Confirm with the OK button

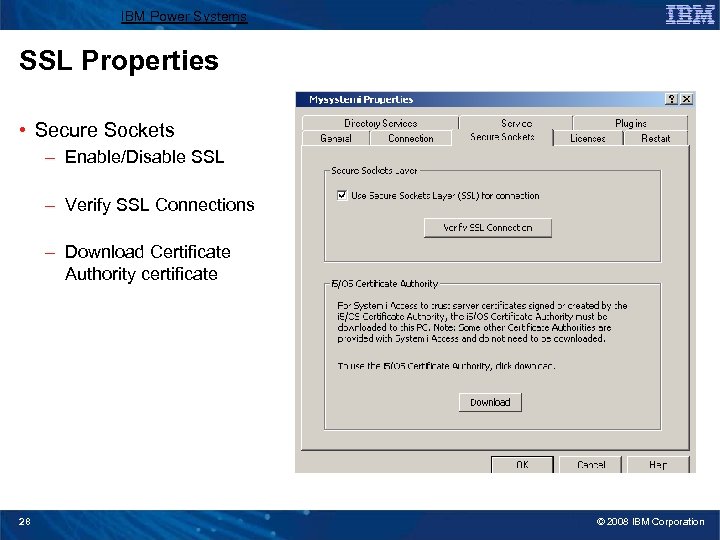(x=522, y=464)
